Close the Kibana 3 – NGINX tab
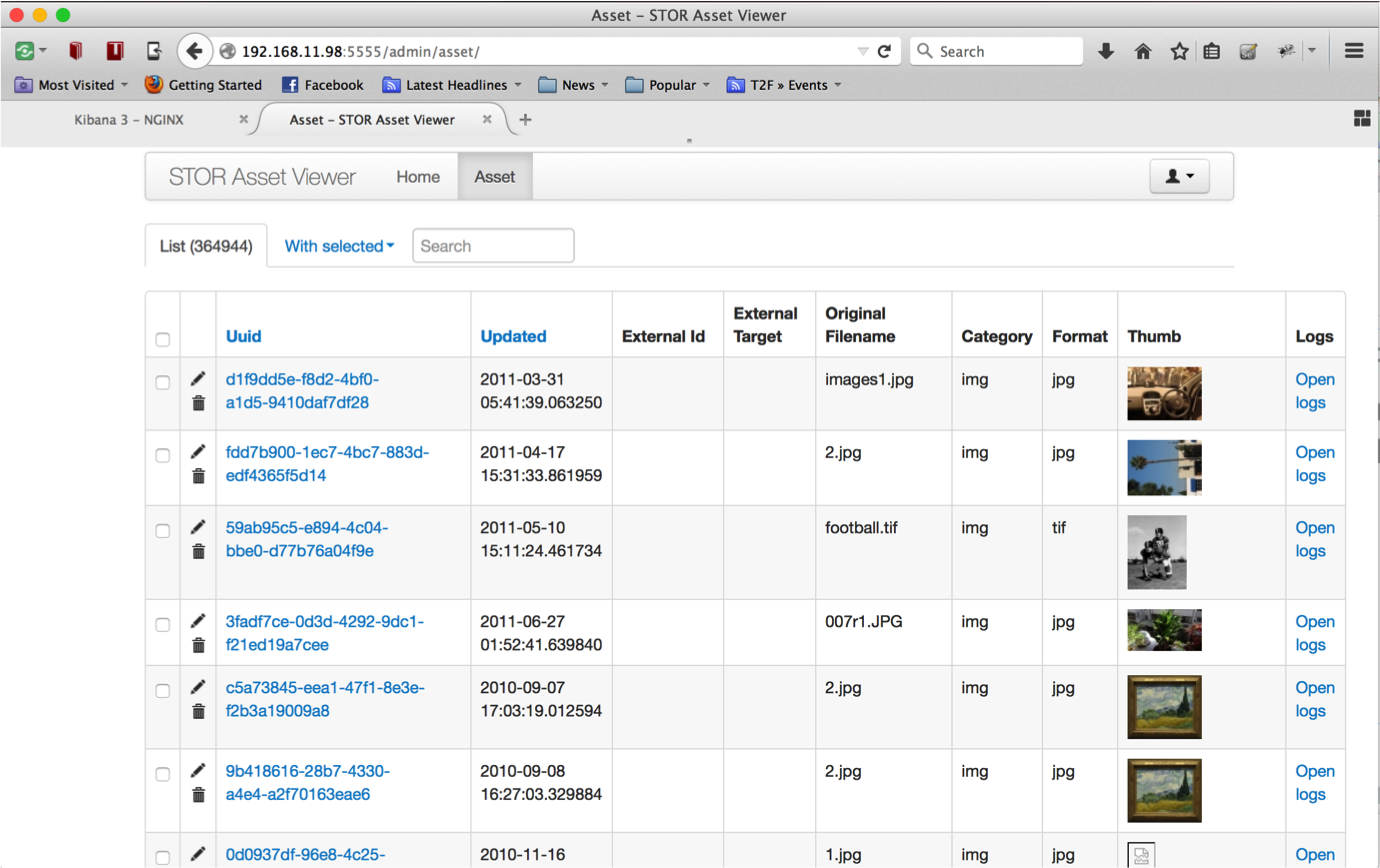Image resolution: width=1380 pixels, height=868 pixels. (x=243, y=119)
